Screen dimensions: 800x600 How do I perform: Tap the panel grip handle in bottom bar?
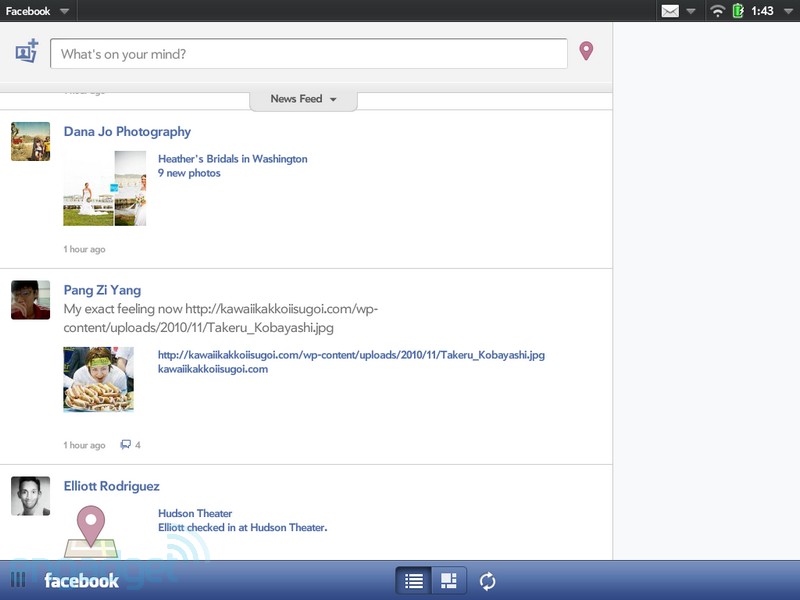tap(18, 580)
